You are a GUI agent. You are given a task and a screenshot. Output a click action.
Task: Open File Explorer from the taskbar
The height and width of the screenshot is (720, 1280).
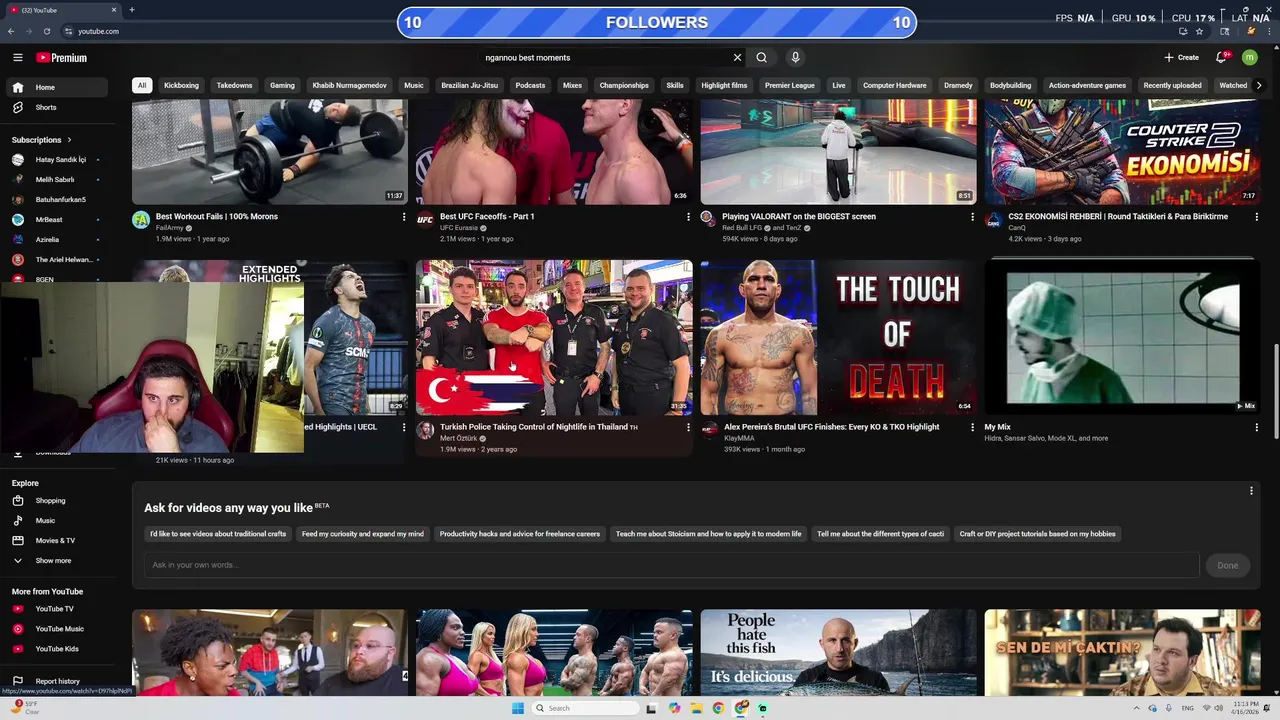[697, 708]
